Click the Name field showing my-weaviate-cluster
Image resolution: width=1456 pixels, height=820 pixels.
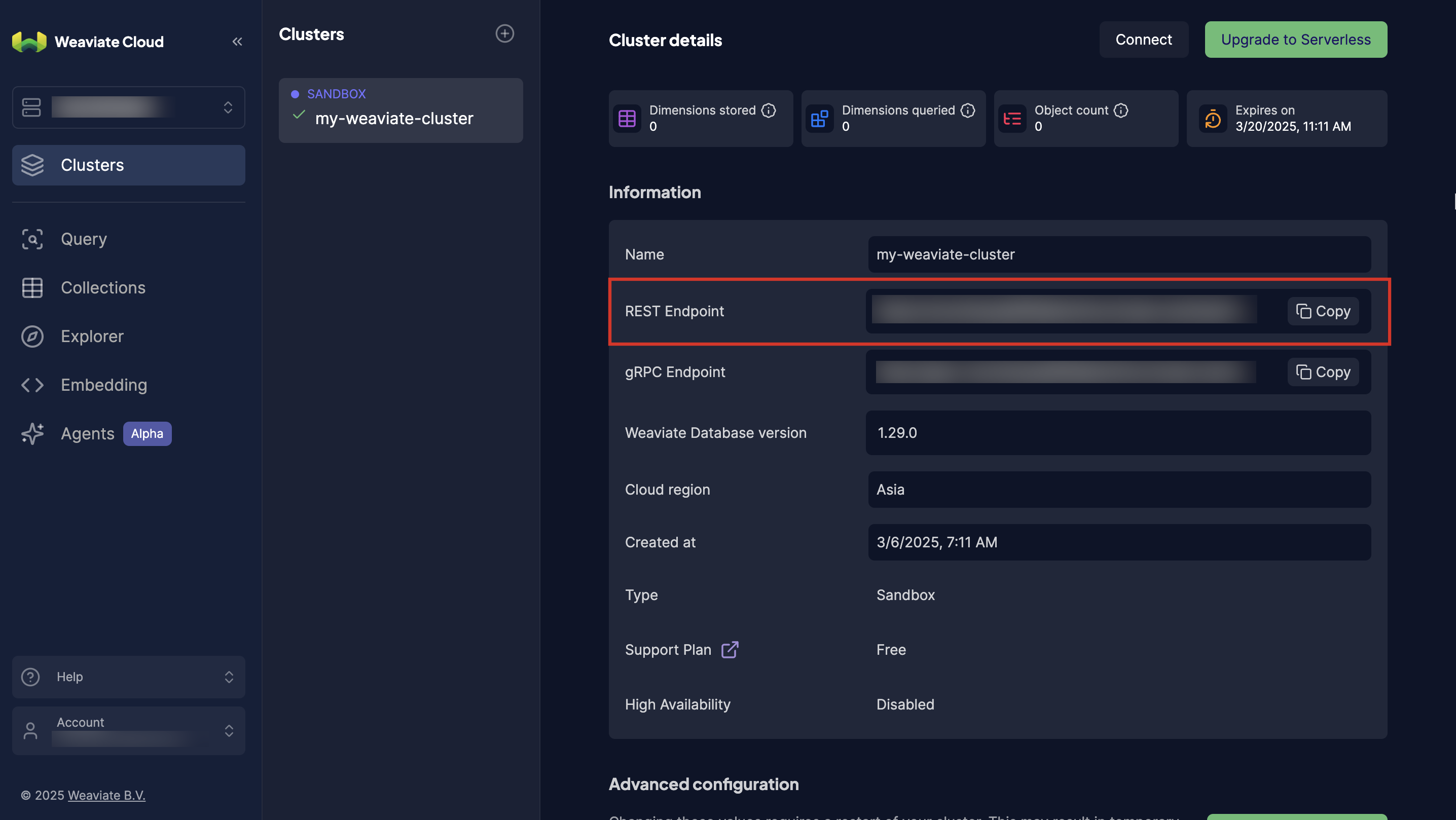[x=1119, y=254]
